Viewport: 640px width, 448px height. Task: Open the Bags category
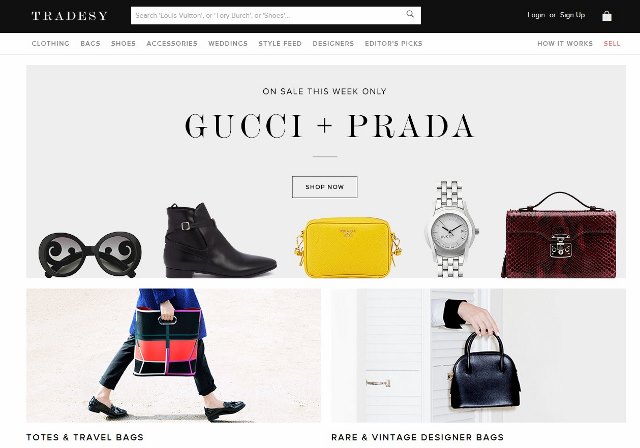pyautogui.click(x=90, y=44)
